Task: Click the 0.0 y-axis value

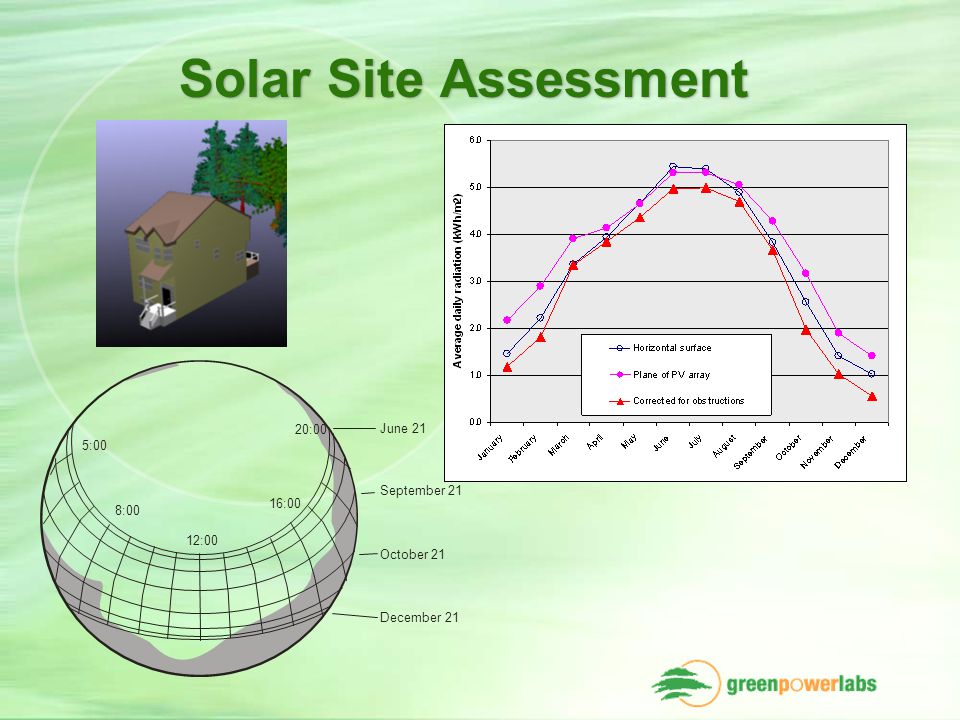Action: [476, 422]
